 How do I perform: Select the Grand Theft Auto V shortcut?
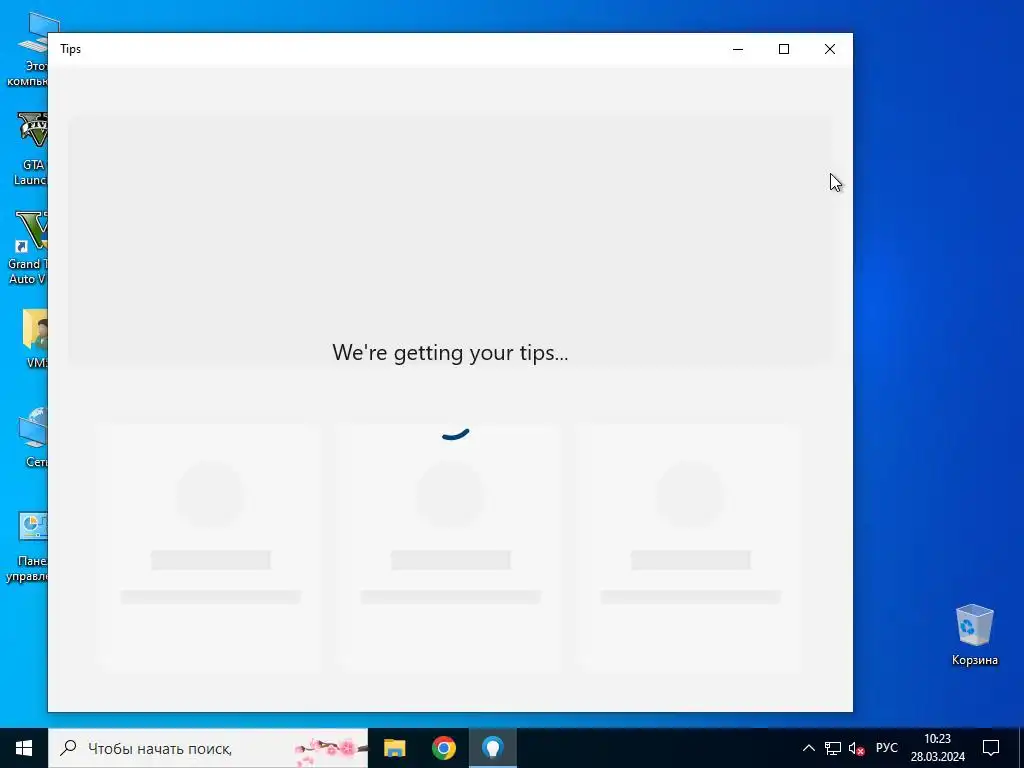(x=26, y=248)
